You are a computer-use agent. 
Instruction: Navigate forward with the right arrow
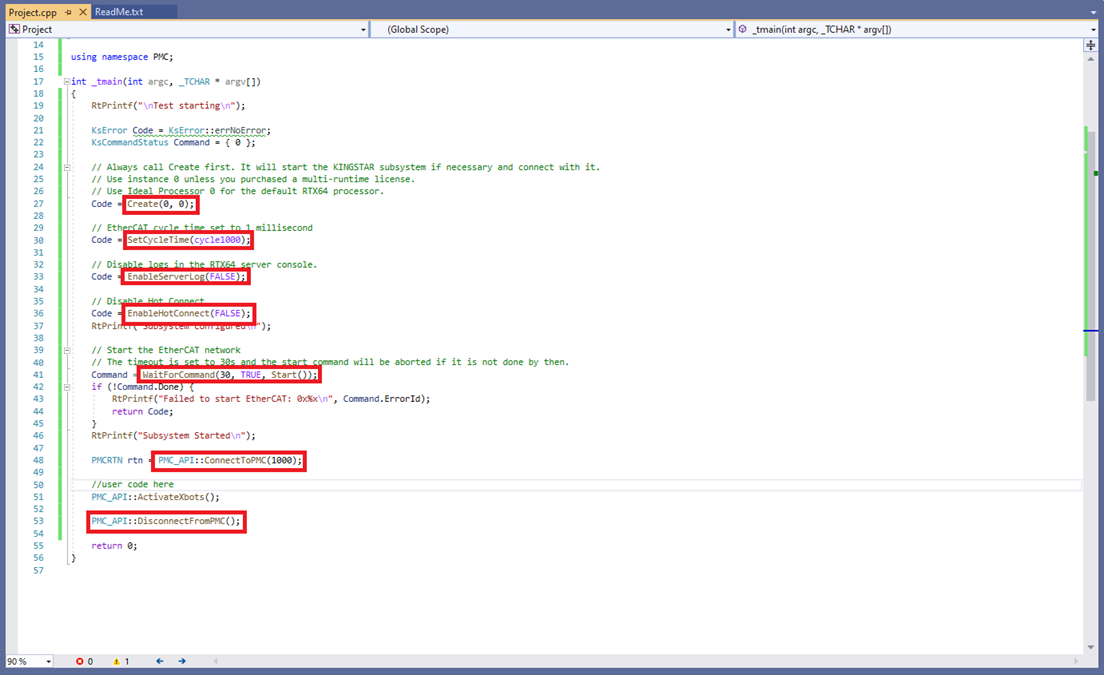pyautogui.click(x=182, y=661)
